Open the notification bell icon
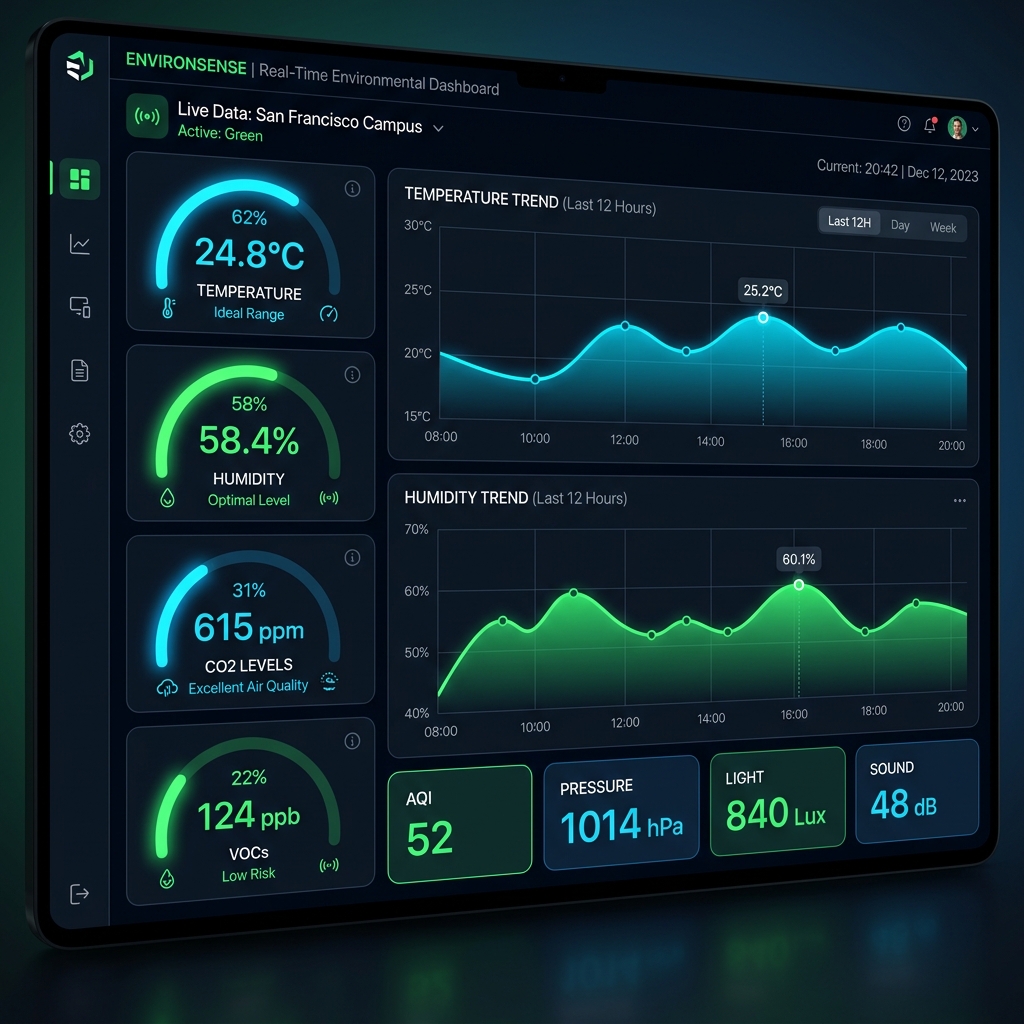 coord(930,125)
